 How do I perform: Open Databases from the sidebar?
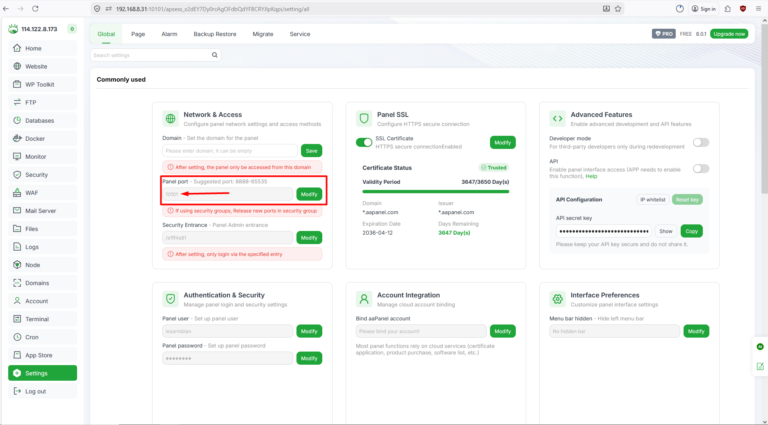[17, 120]
